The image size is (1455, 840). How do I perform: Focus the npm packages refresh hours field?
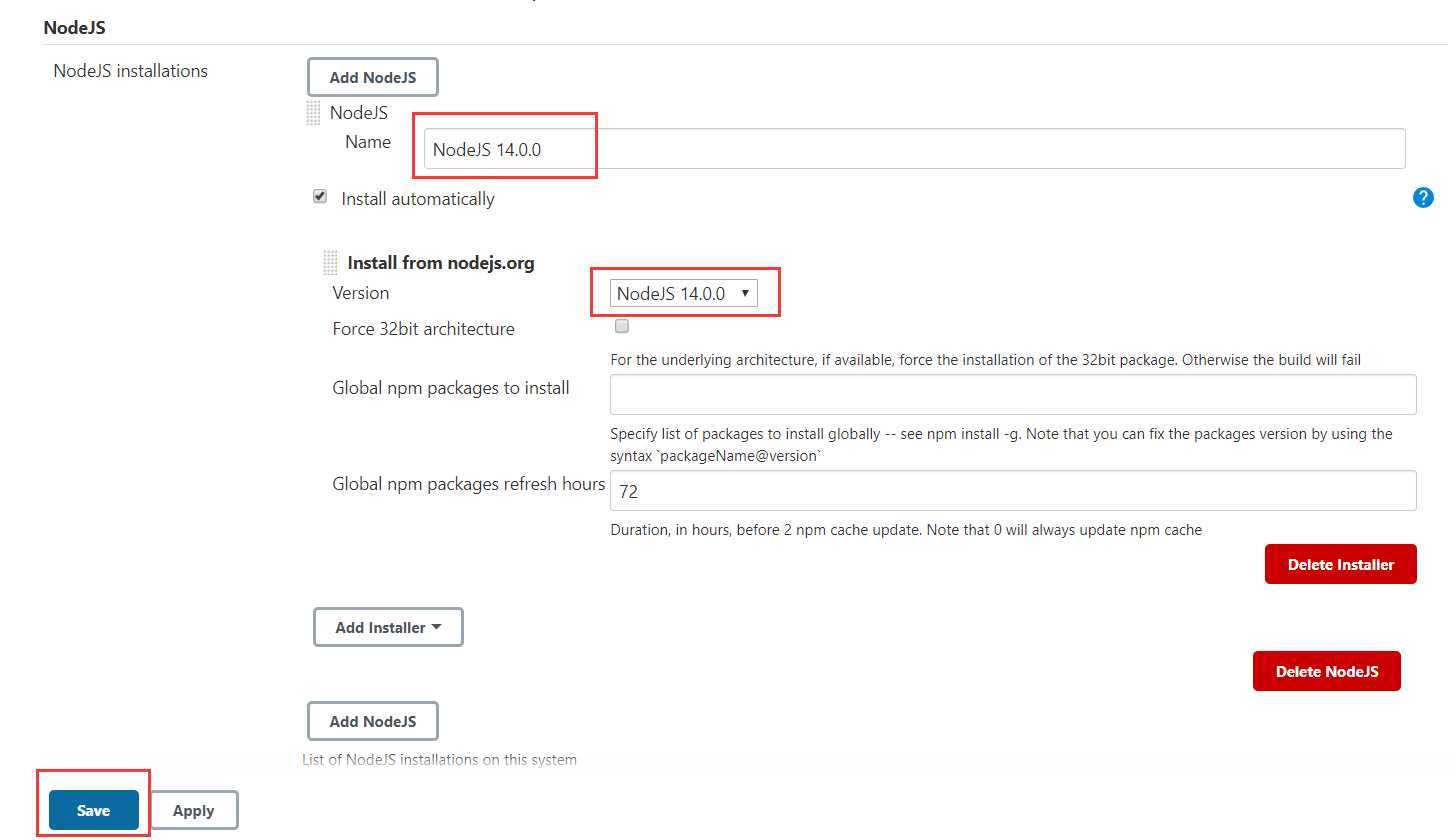point(1013,490)
